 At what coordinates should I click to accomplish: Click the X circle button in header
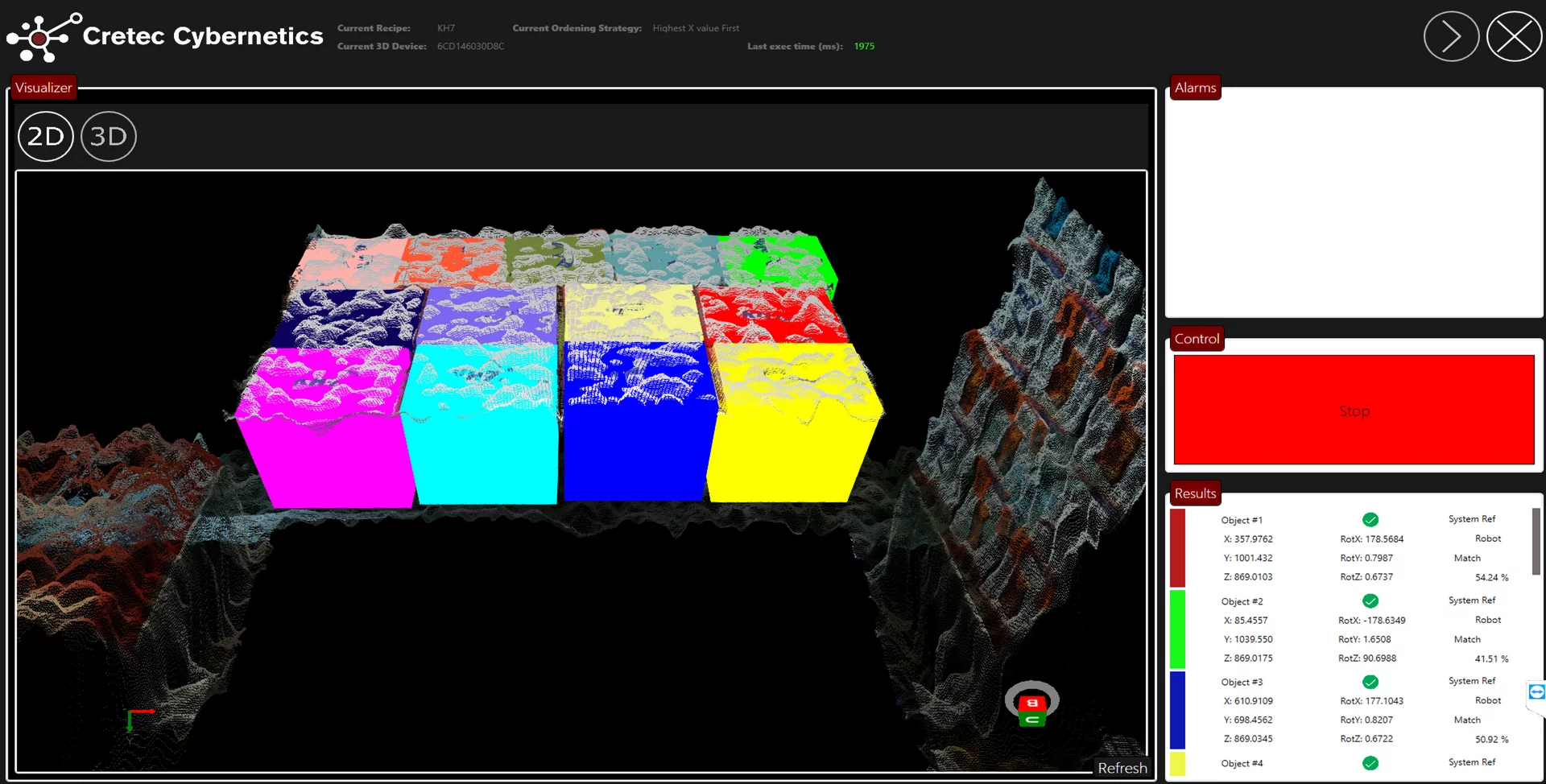point(1514,36)
